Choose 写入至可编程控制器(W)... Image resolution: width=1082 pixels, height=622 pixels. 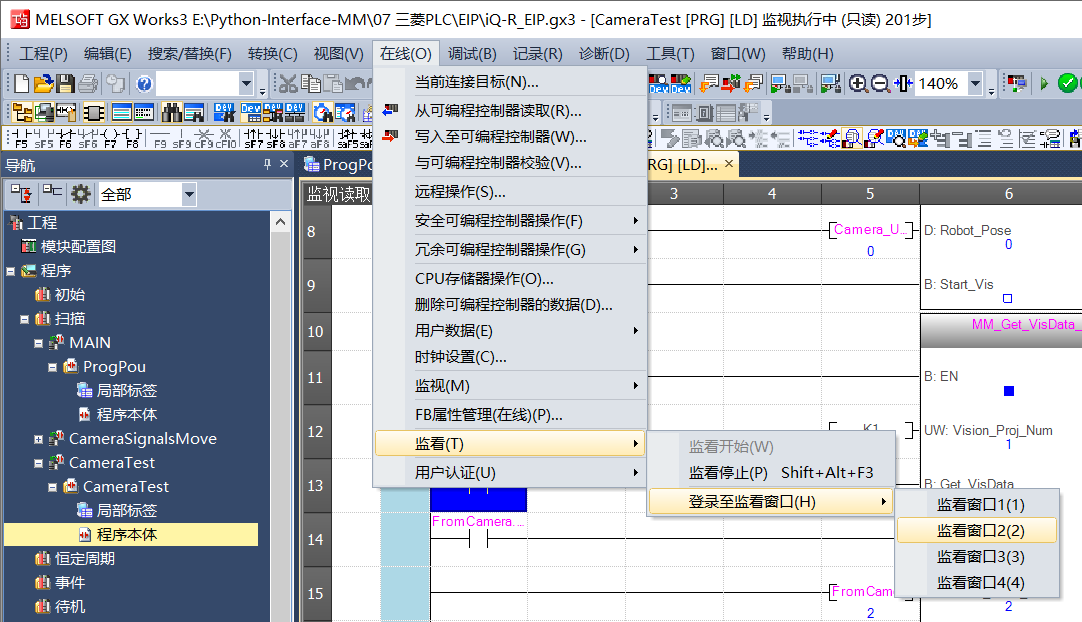coord(510,137)
